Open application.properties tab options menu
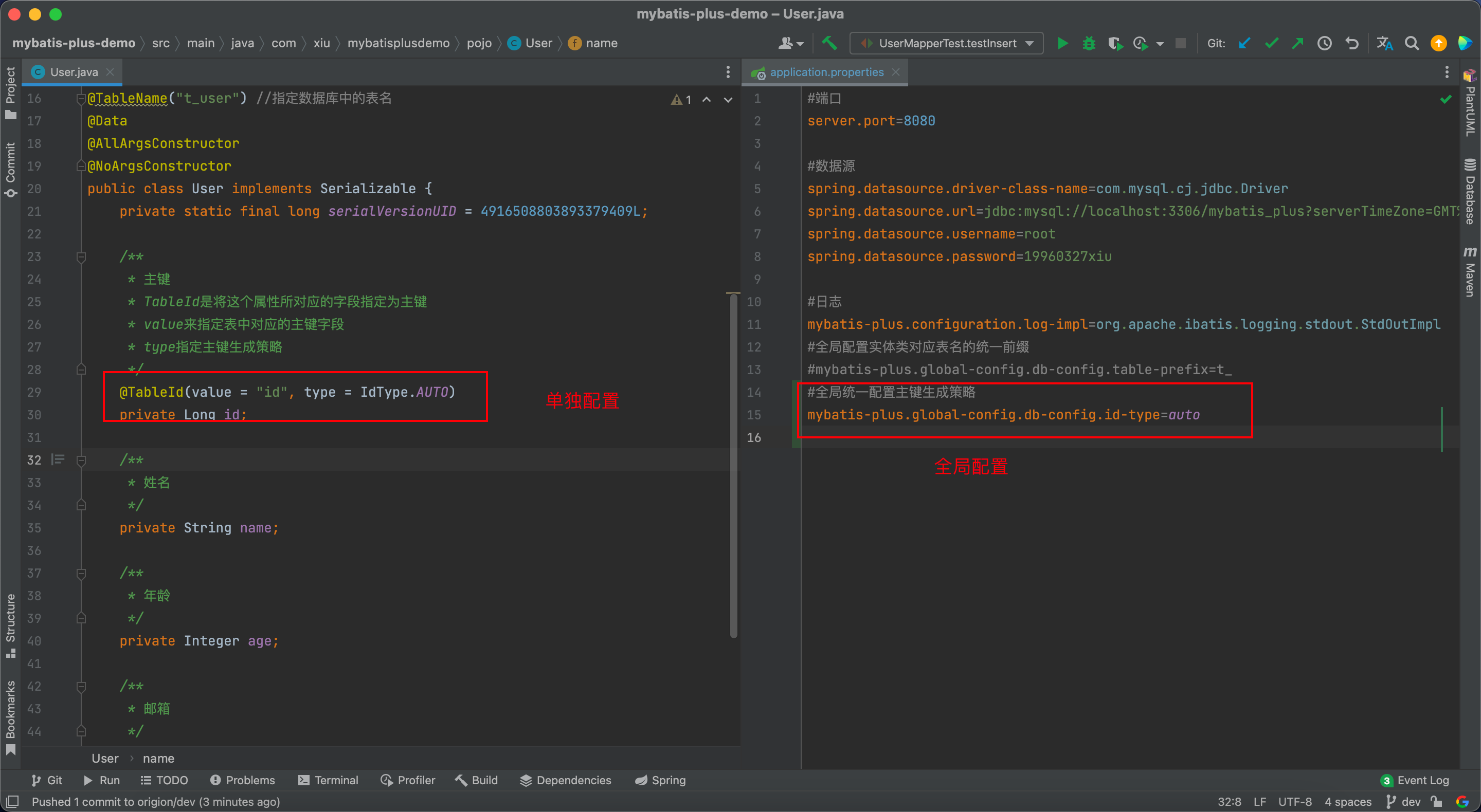This screenshot has height=812, width=1481. click(1447, 72)
